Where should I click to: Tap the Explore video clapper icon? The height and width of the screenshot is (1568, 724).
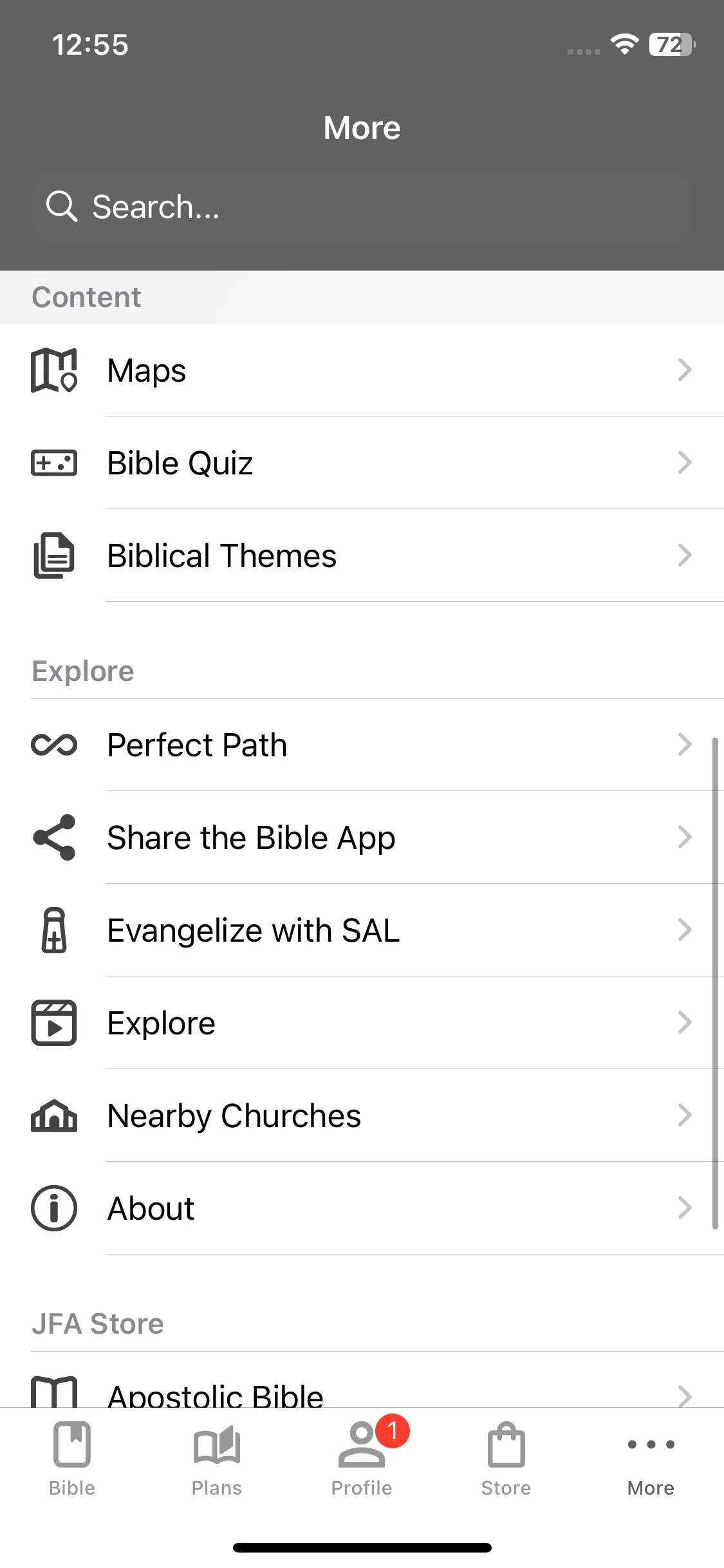(54, 1023)
